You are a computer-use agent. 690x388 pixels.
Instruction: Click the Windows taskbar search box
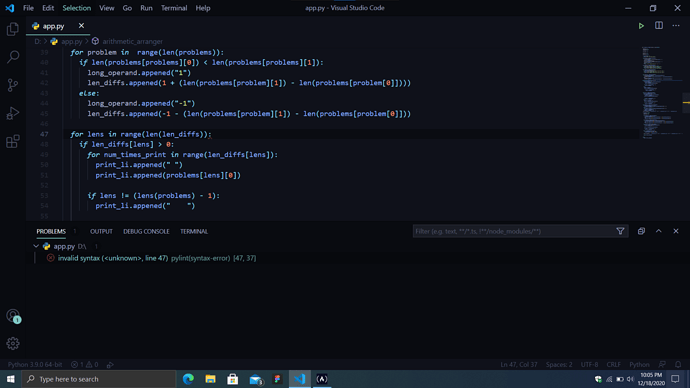click(x=99, y=379)
